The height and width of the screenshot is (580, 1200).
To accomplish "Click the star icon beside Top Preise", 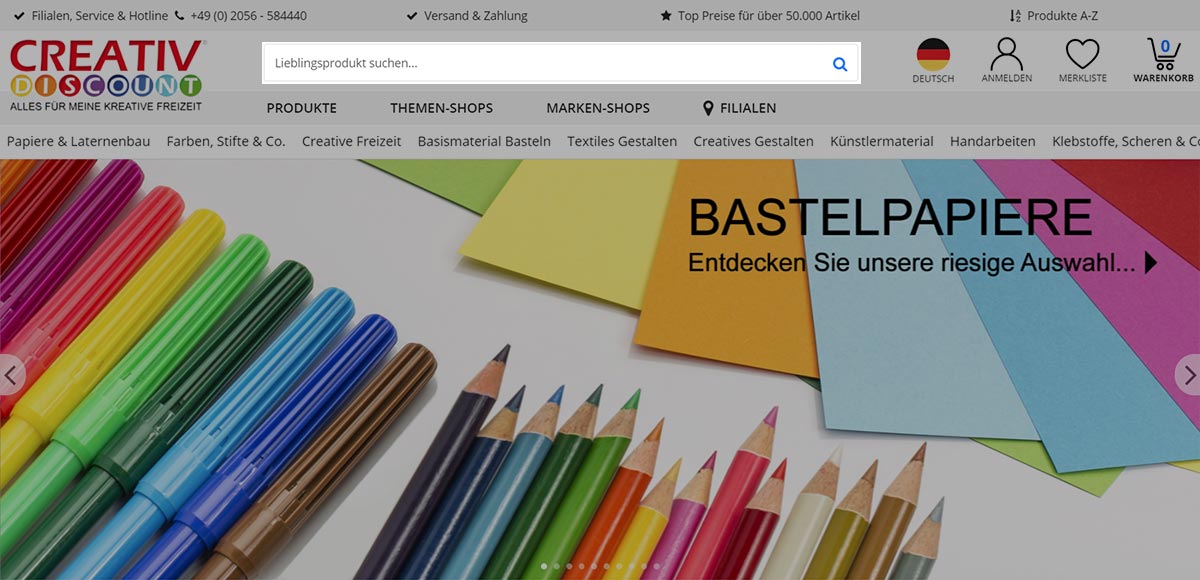I will pyautogui.click(x=666, y=16).
